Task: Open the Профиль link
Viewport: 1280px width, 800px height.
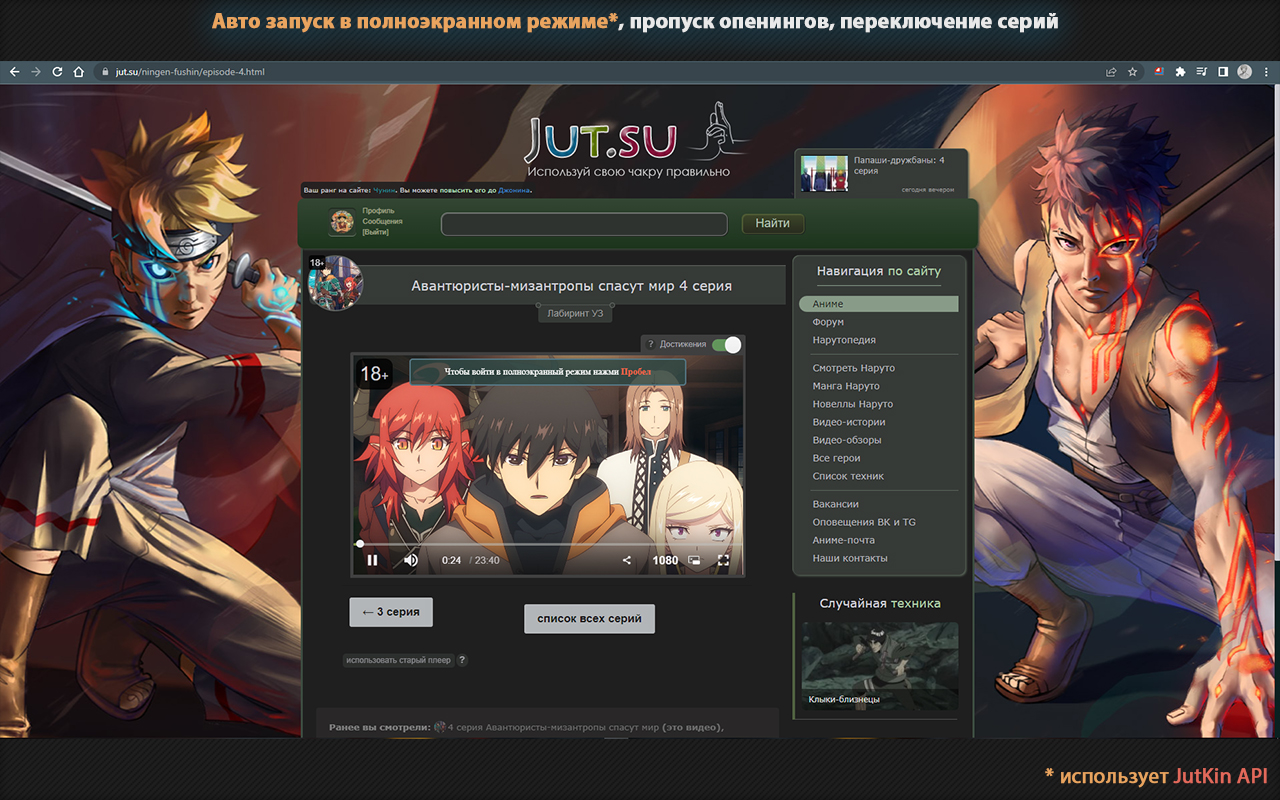Action: click(378, 211)
